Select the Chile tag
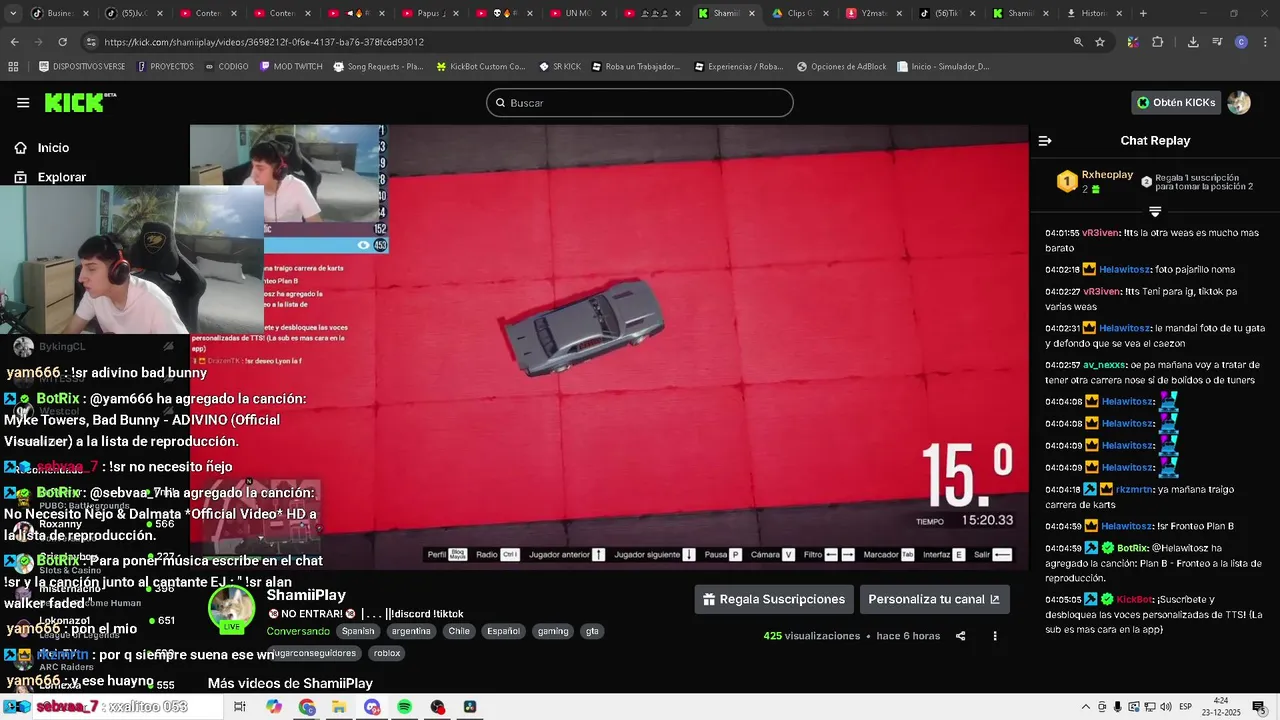1280x720 pixels. [x=459, y=631]
